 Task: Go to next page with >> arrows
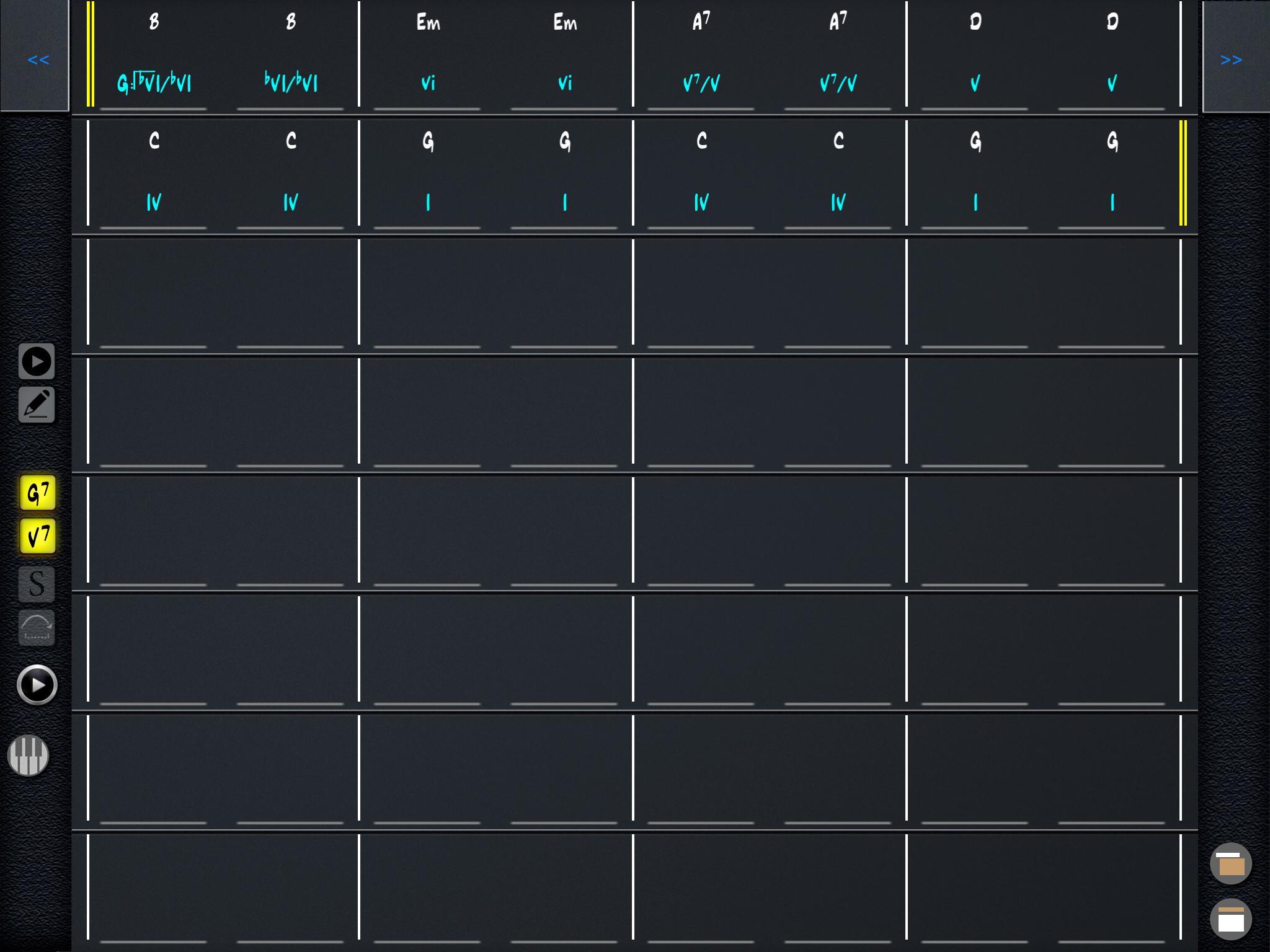point(1231,59)
